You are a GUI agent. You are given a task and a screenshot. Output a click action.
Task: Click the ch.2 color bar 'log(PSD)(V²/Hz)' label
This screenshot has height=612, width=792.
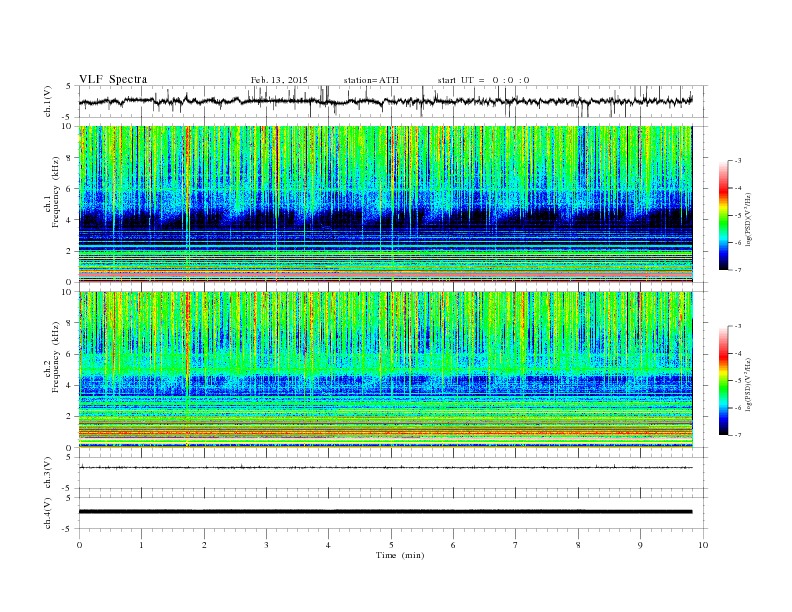point(750,384)
